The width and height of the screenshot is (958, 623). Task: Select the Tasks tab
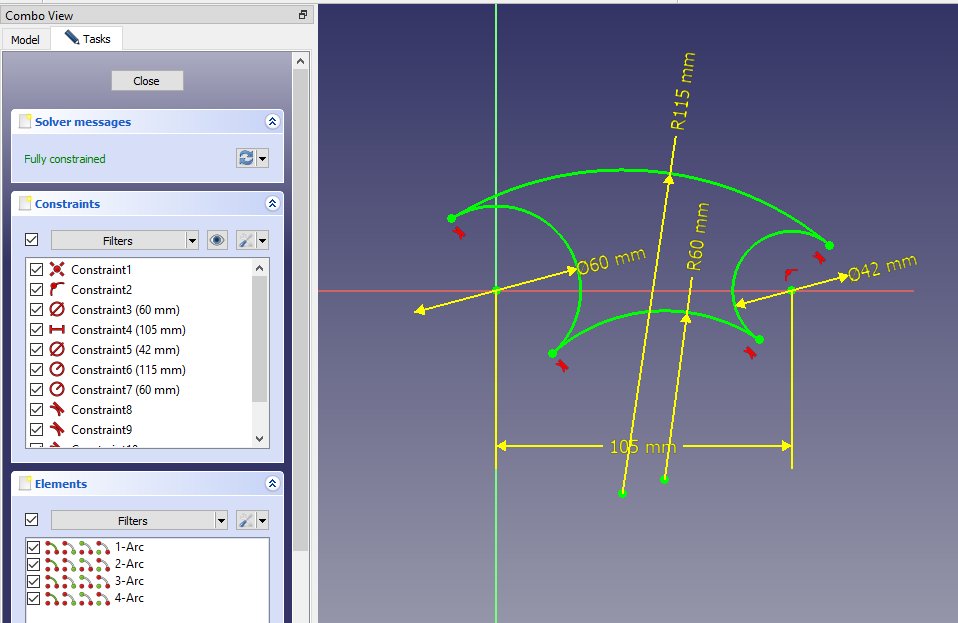(88, 39)
